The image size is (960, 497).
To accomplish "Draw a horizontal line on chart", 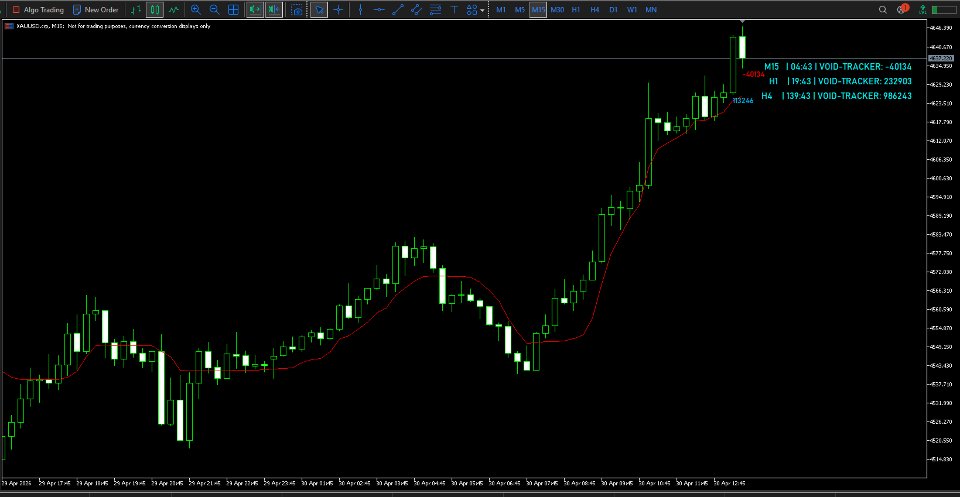I will point(379,10).
